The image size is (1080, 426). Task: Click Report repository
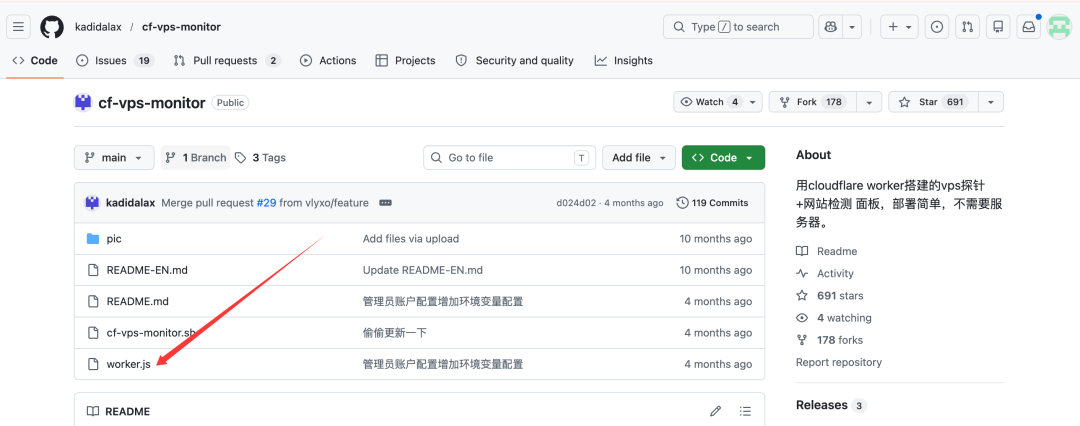coord(838,362)
